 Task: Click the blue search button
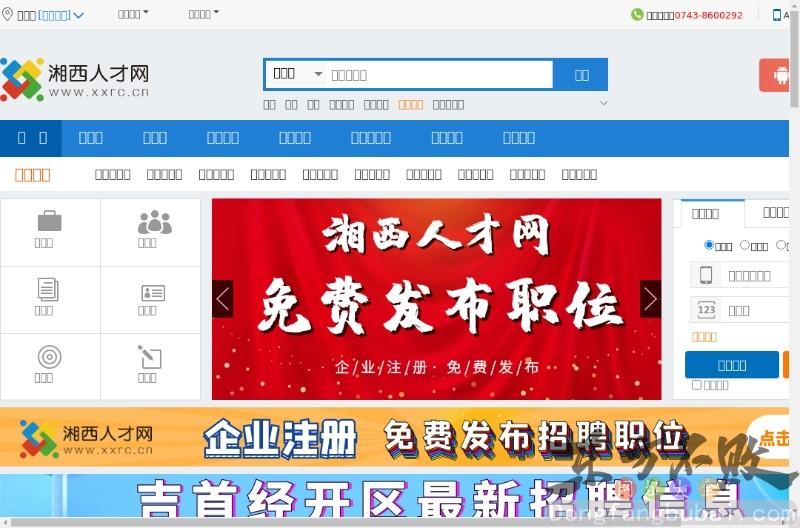(x=581, y=75)
